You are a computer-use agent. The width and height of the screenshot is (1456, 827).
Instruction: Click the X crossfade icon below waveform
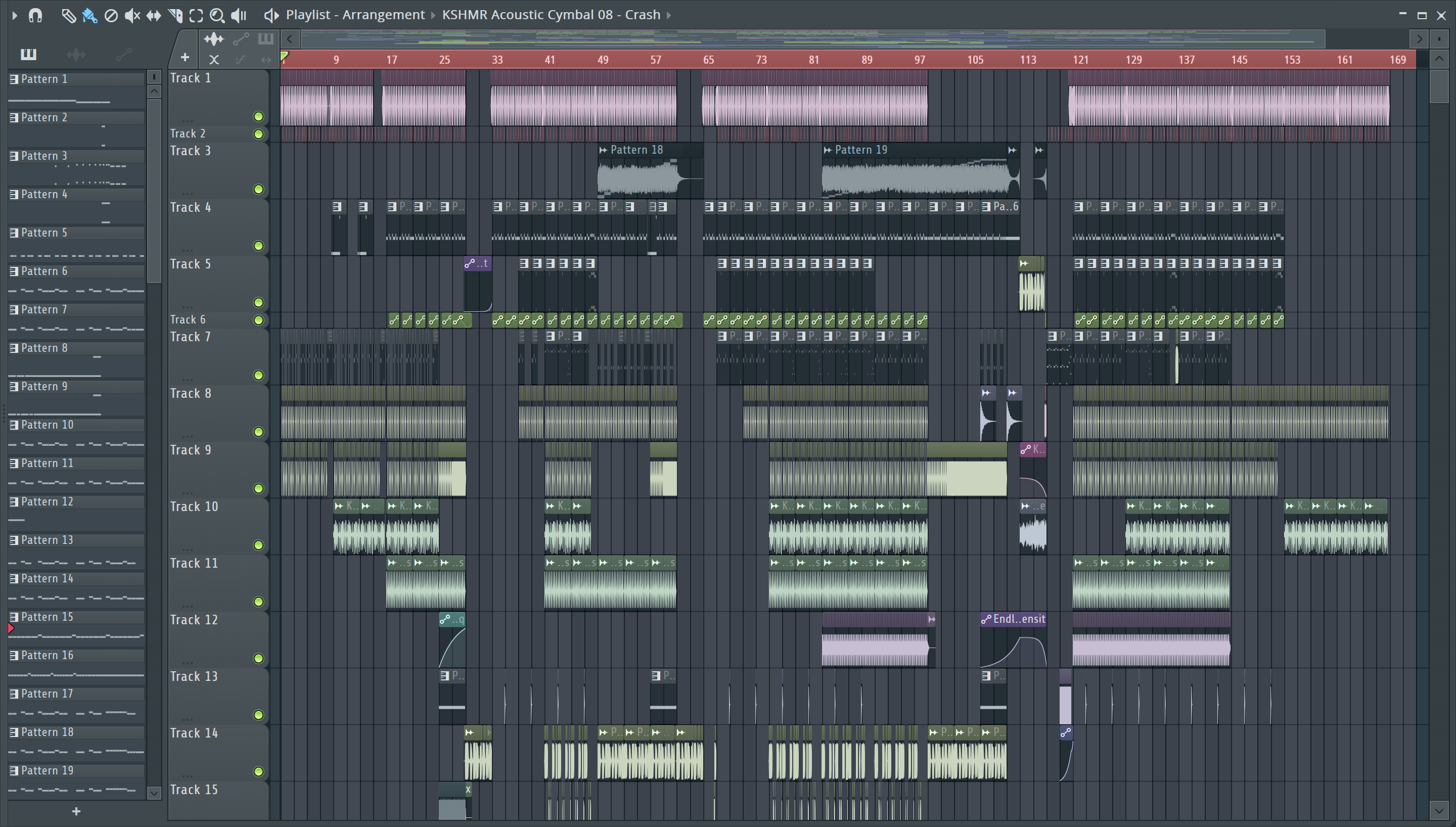pos(213,59)
